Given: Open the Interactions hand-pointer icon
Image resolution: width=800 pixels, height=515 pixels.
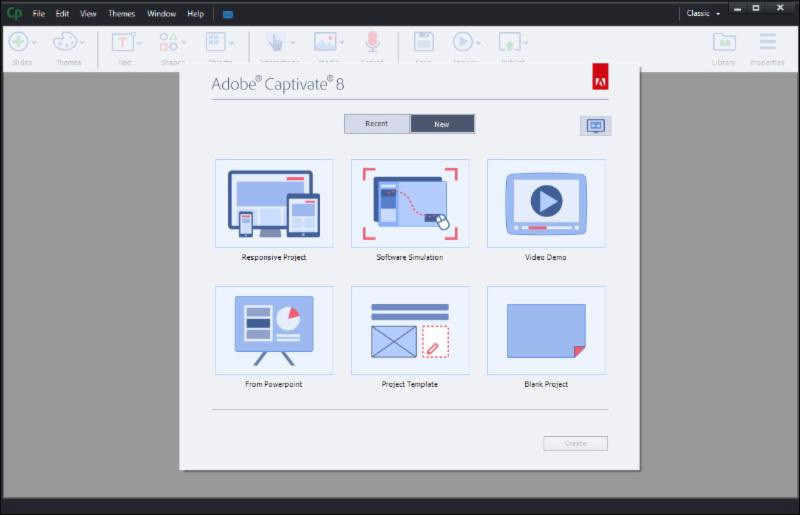Looking at the screenshot, I should (276, 42).
